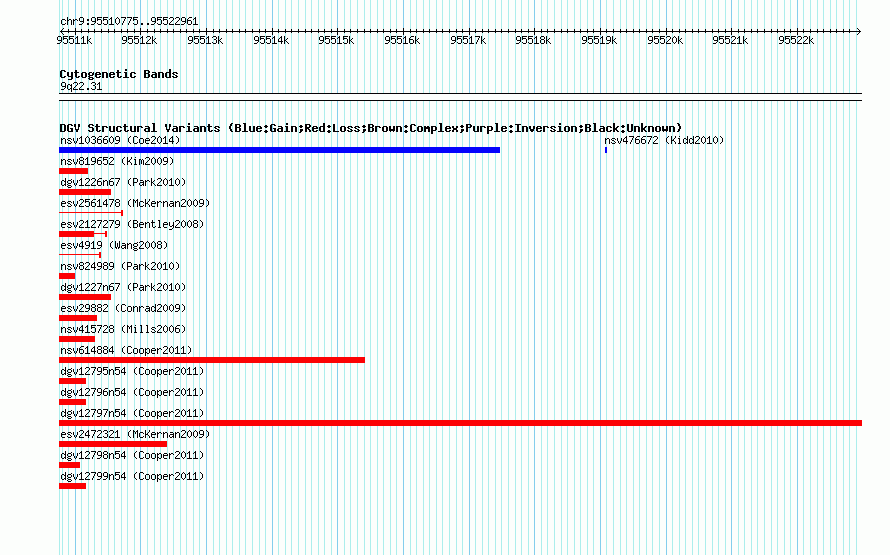This screenshot has width=890, height=555.
Task: Click the 95522k ruler position
Action: [796, 40]
